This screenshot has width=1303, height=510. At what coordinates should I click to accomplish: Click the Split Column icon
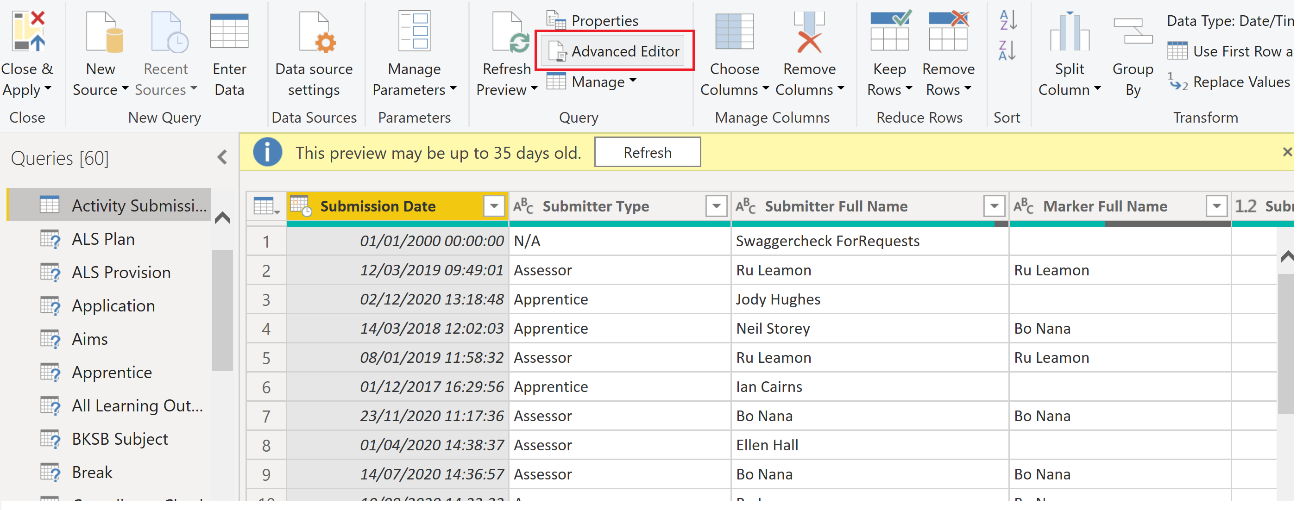(x=1069, y=31)
